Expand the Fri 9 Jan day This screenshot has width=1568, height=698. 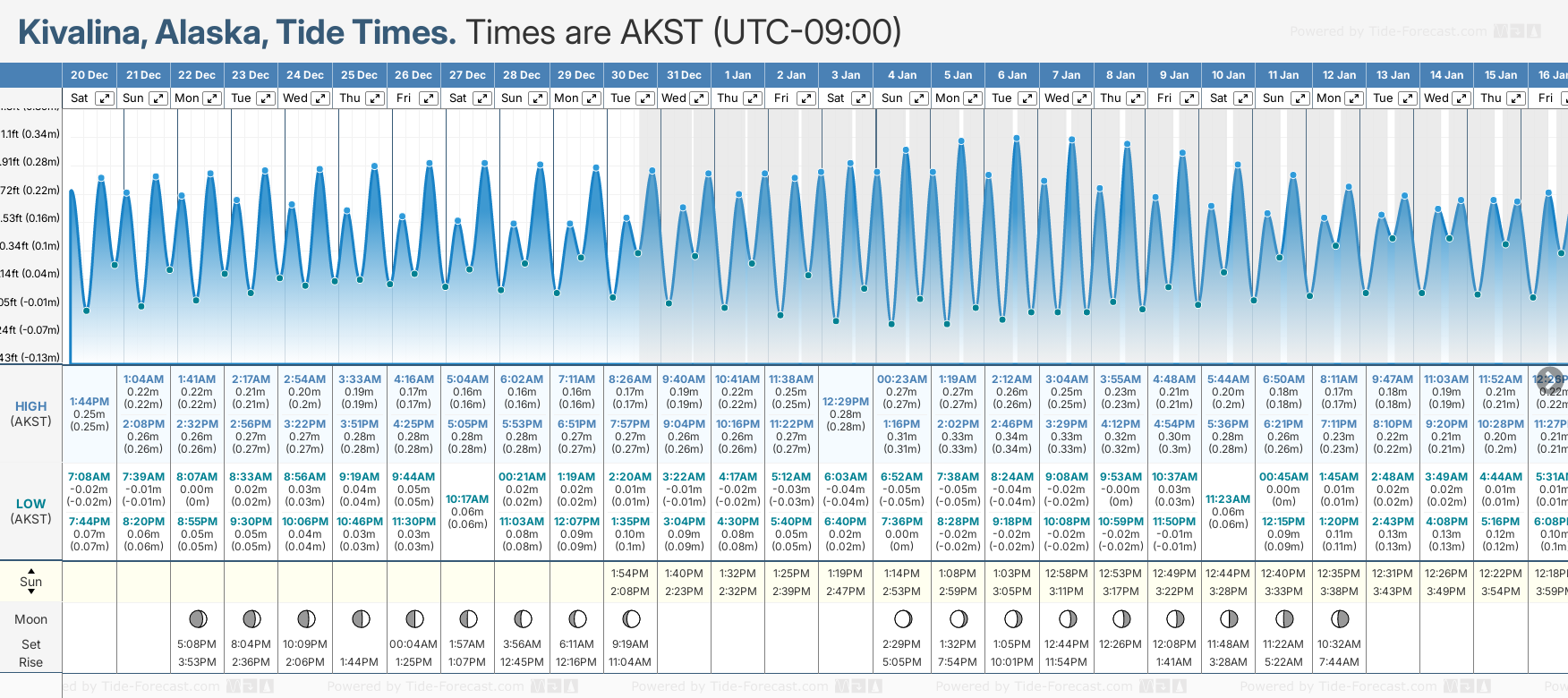(x=1189, y=98)
